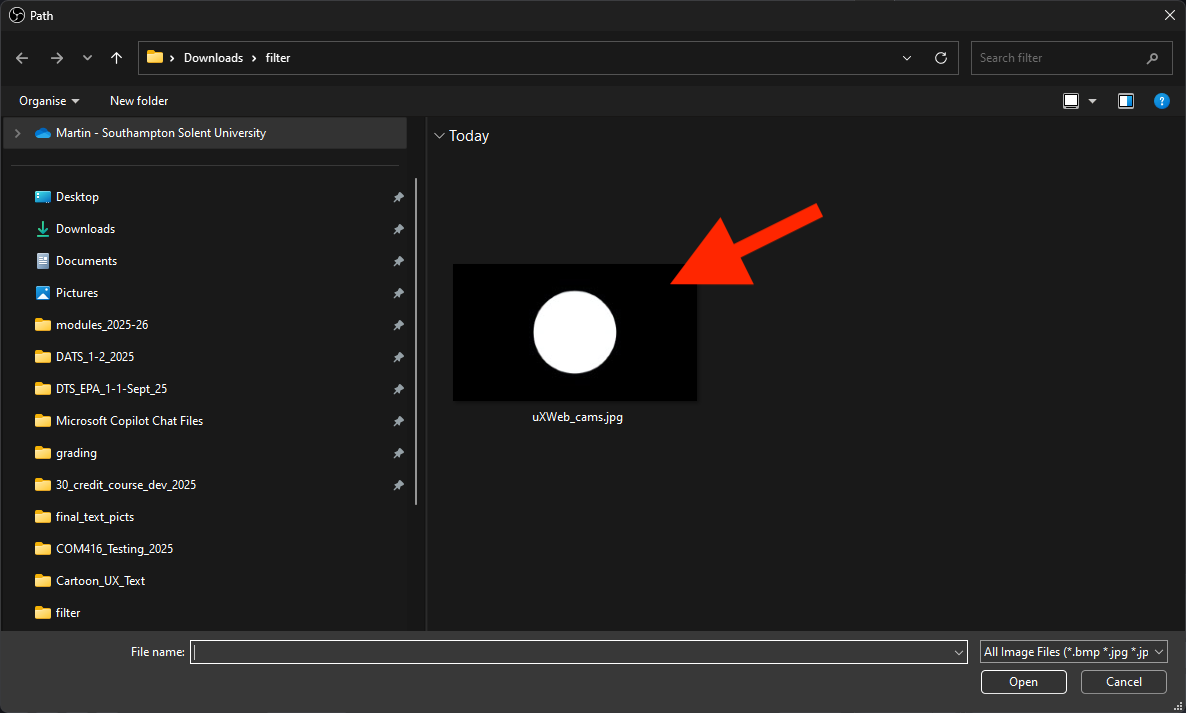This screenshot has width=1186, height=713.
Task: Collapse the Today file group
Action: coord(439,136)
